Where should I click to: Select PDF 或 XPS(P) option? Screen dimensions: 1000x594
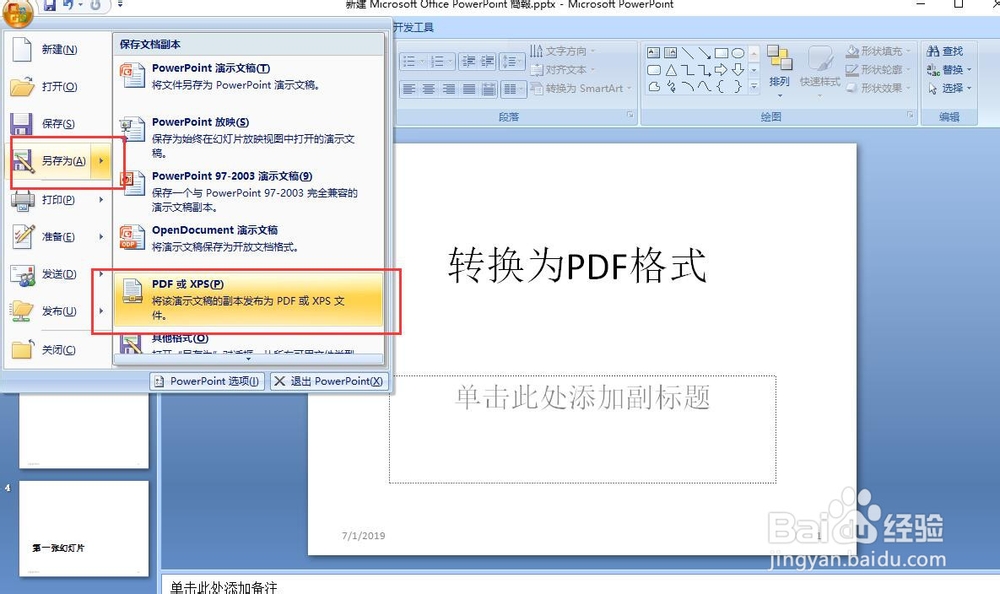point(249,299)
